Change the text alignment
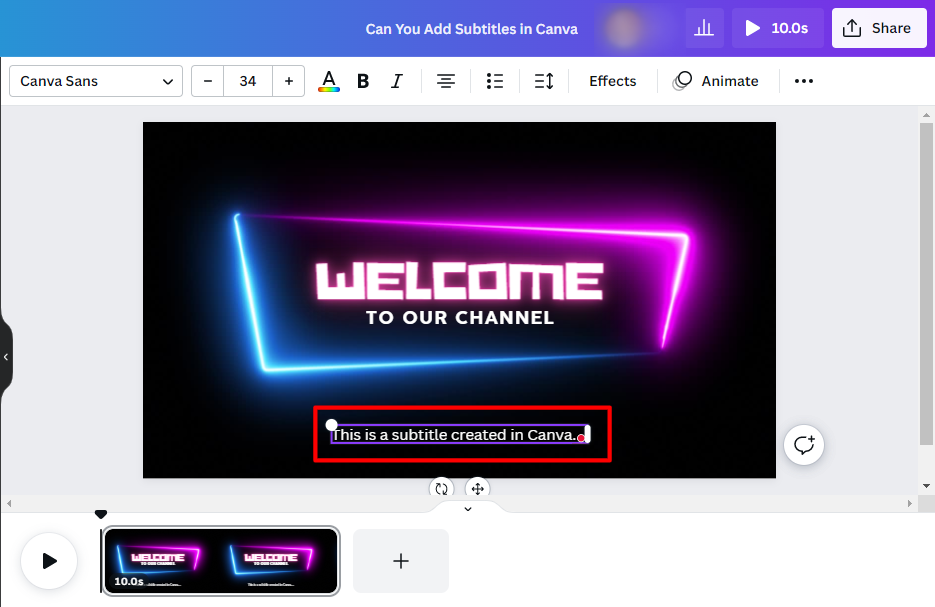This screenshot has height=607, width=935. (445, 81)
